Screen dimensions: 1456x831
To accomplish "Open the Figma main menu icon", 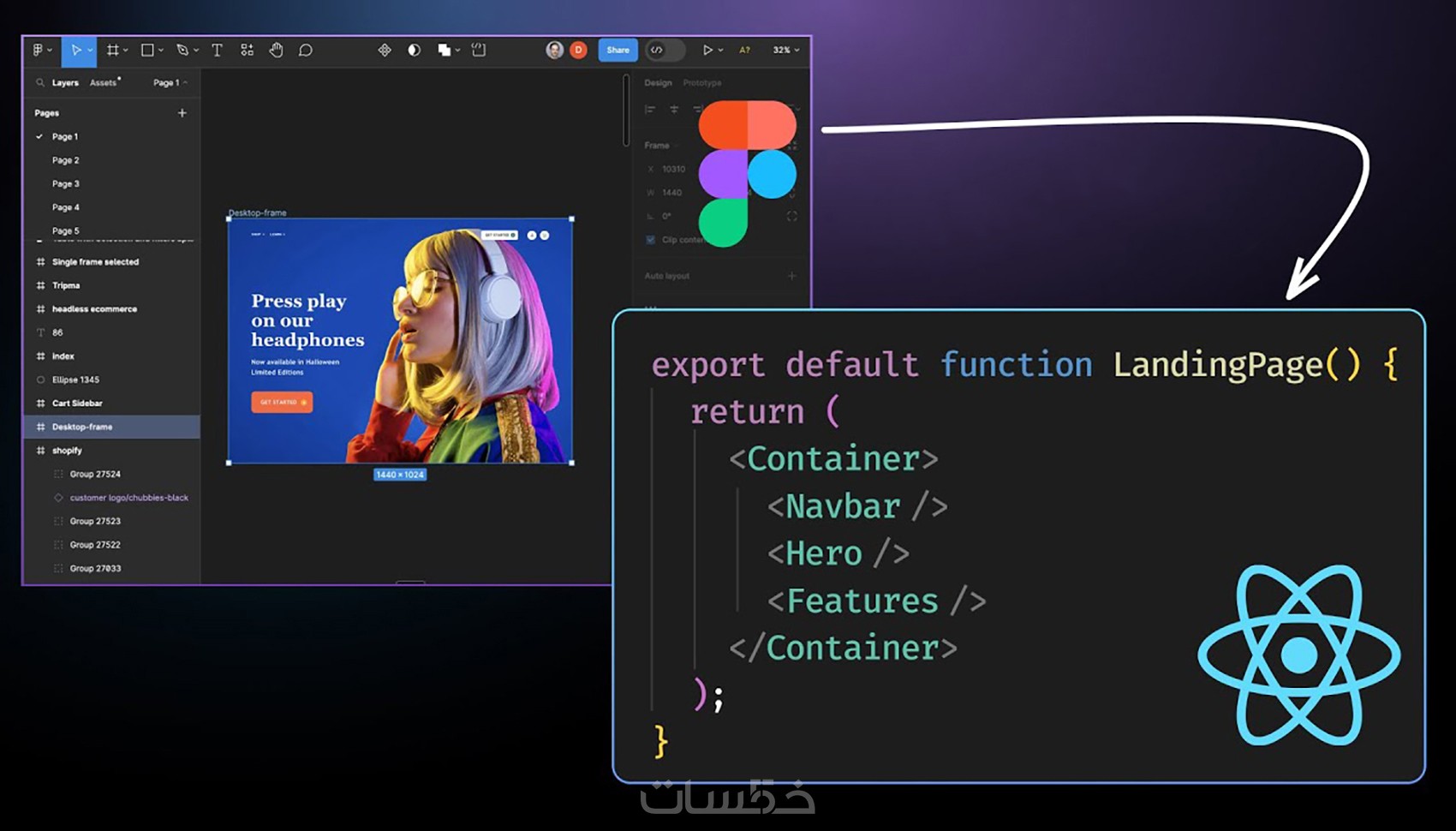I will click(38, 51).
